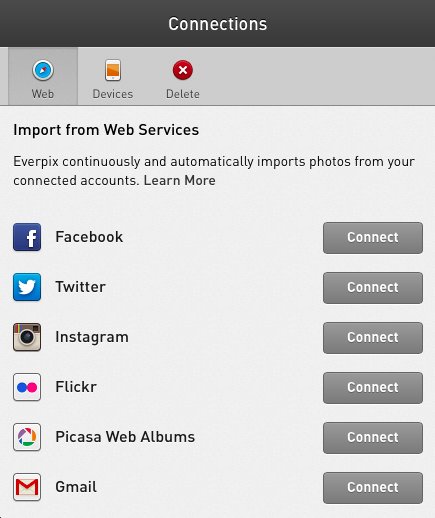Viewport: 435px width, 518px height.
Task: Click the Twitter bird icon
Action: [x=27, y=287]
